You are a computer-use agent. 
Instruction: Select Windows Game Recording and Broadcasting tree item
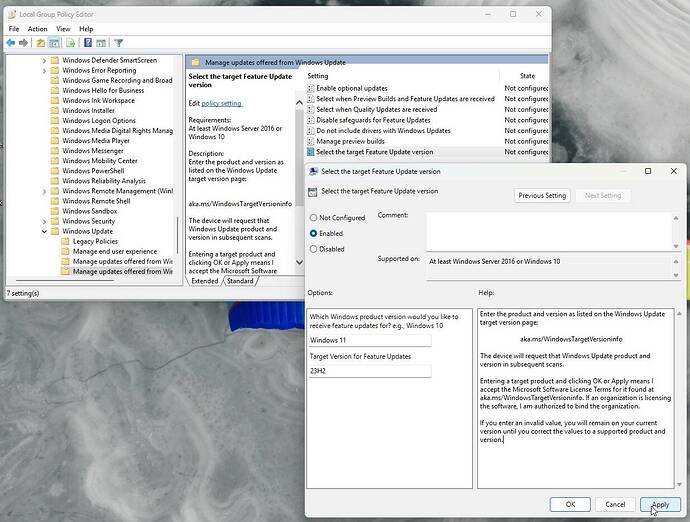point(117,81)
